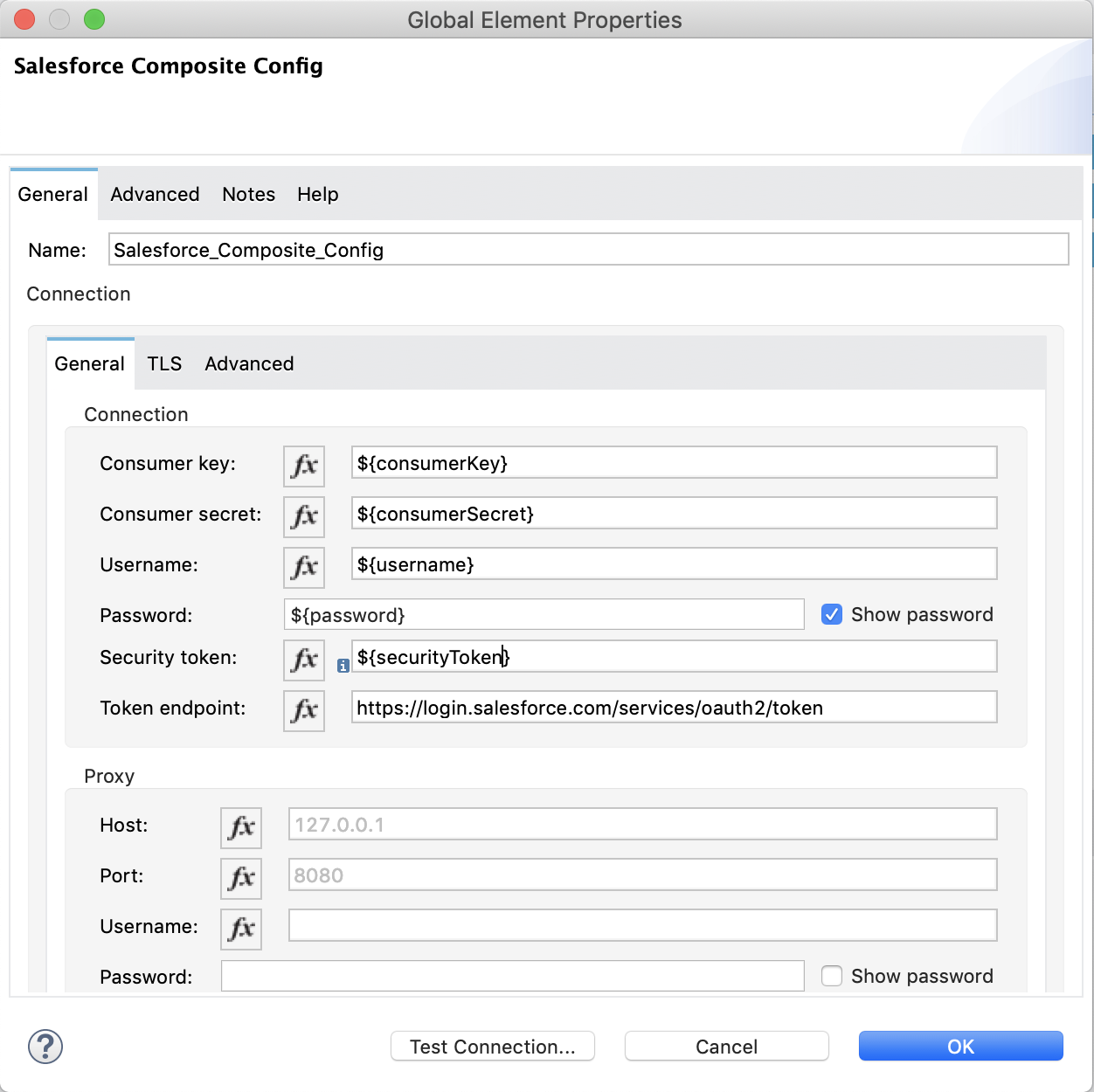This screenshot has height=1092, width=1094.
Task: Switch to the TLS connection tab
Action: [164, 363]
